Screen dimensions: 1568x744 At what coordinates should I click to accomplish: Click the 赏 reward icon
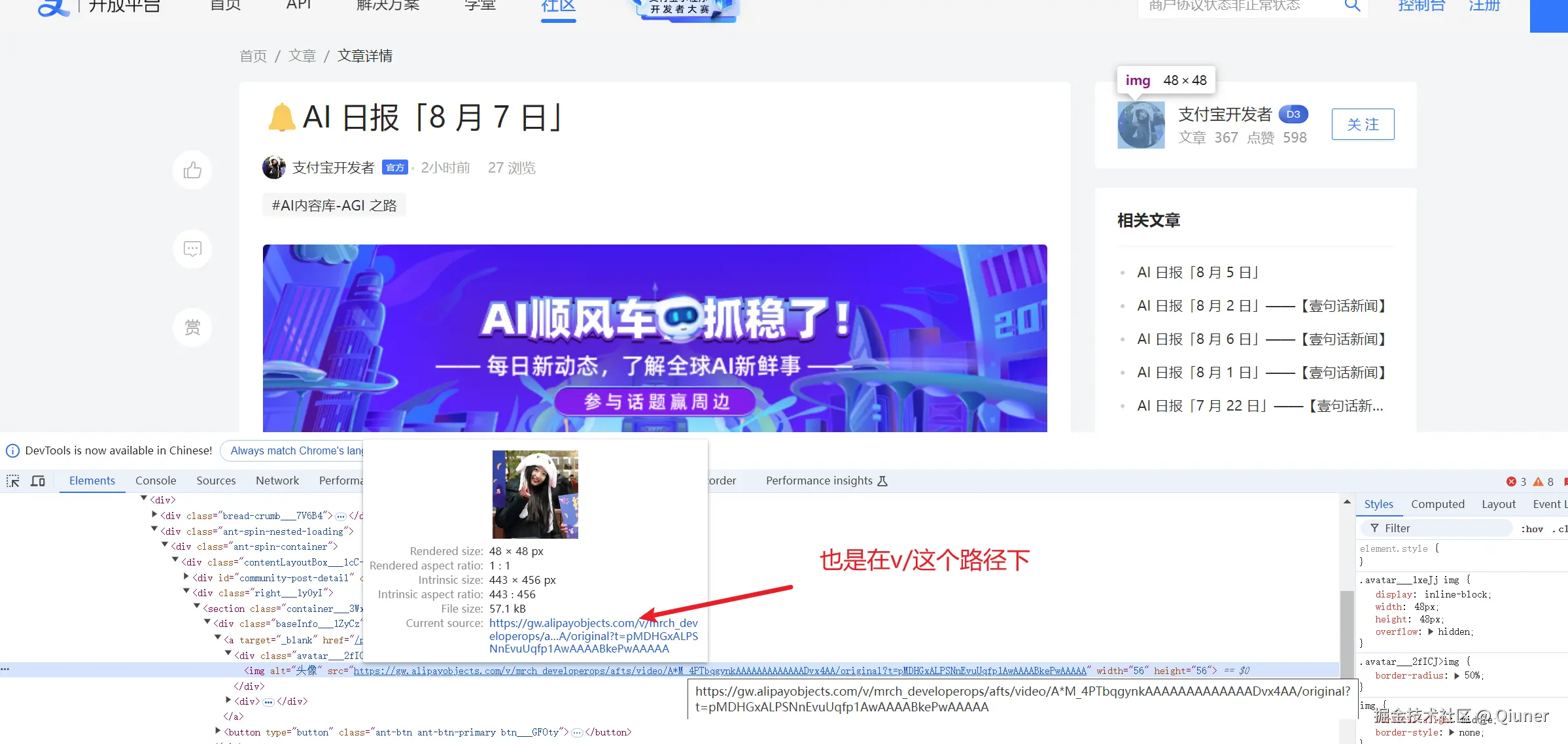192,328
